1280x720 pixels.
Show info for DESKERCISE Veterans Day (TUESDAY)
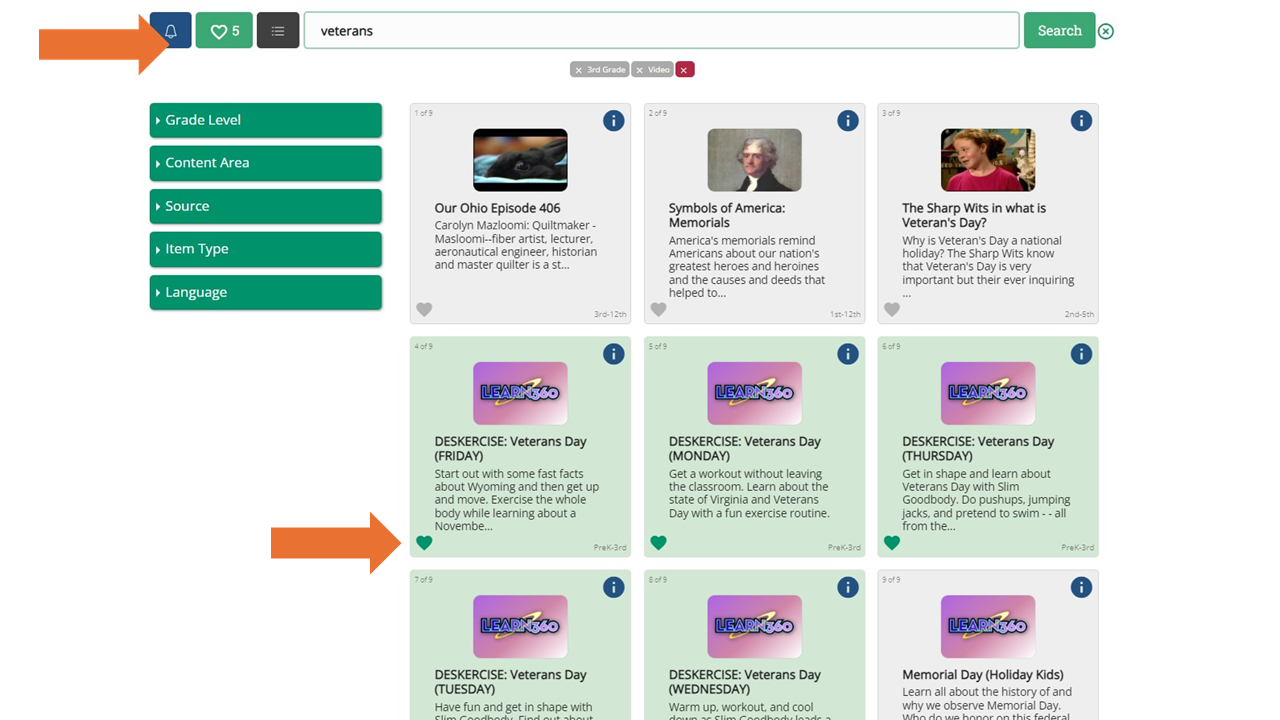click(614, 588)
